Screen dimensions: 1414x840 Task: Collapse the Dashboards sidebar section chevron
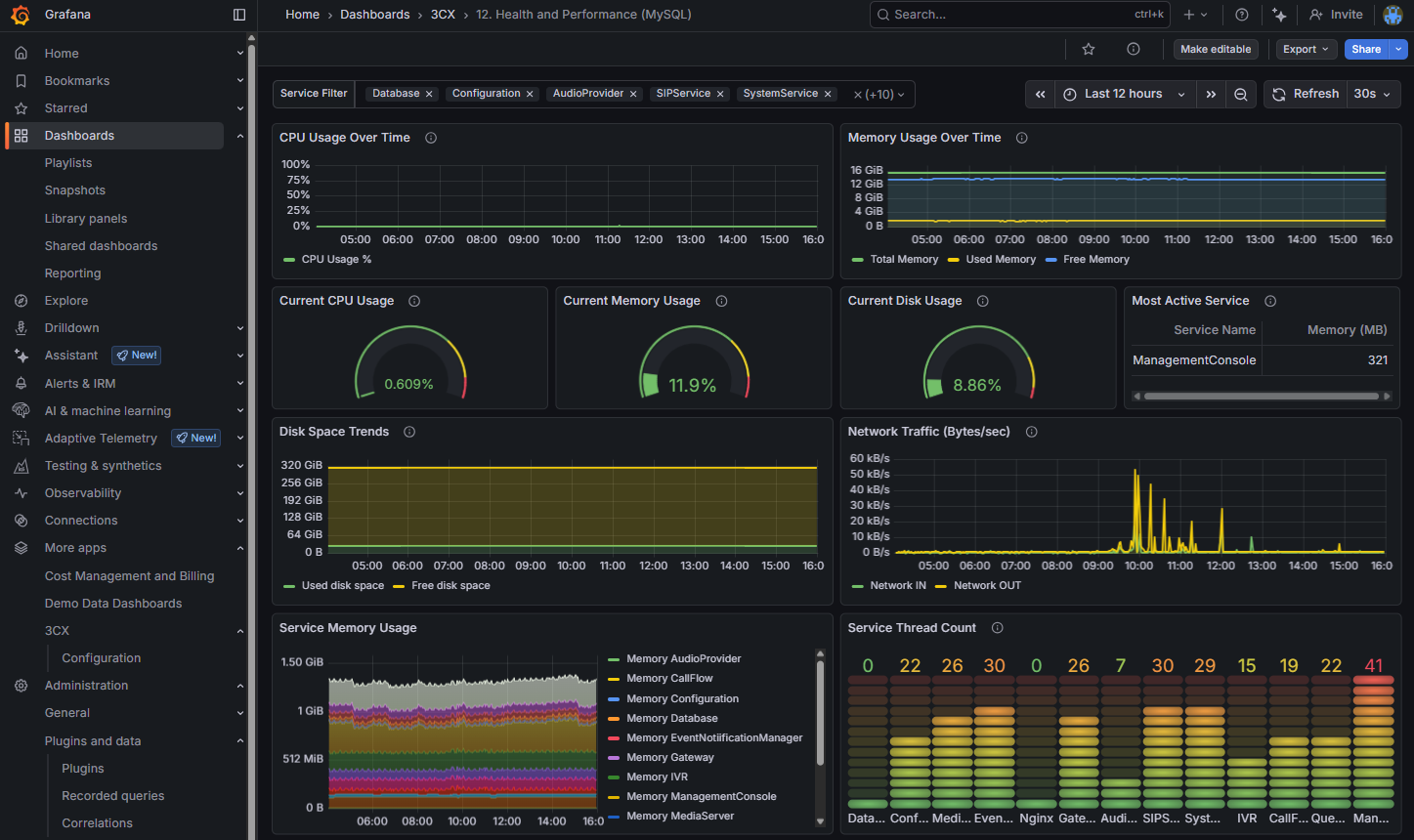pos(240,136)
